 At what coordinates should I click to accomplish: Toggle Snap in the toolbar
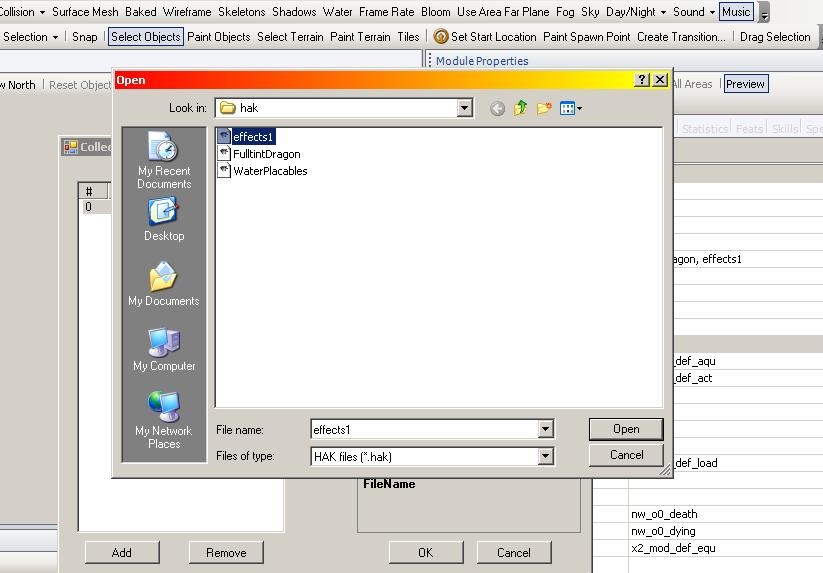[85, 37]
